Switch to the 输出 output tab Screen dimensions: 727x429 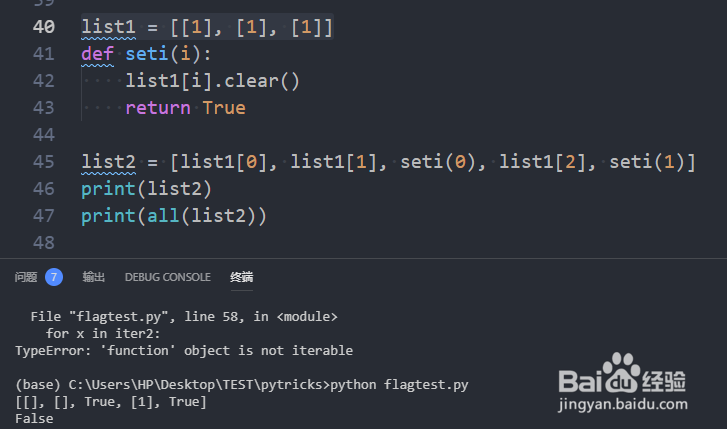tap(93, 277)
